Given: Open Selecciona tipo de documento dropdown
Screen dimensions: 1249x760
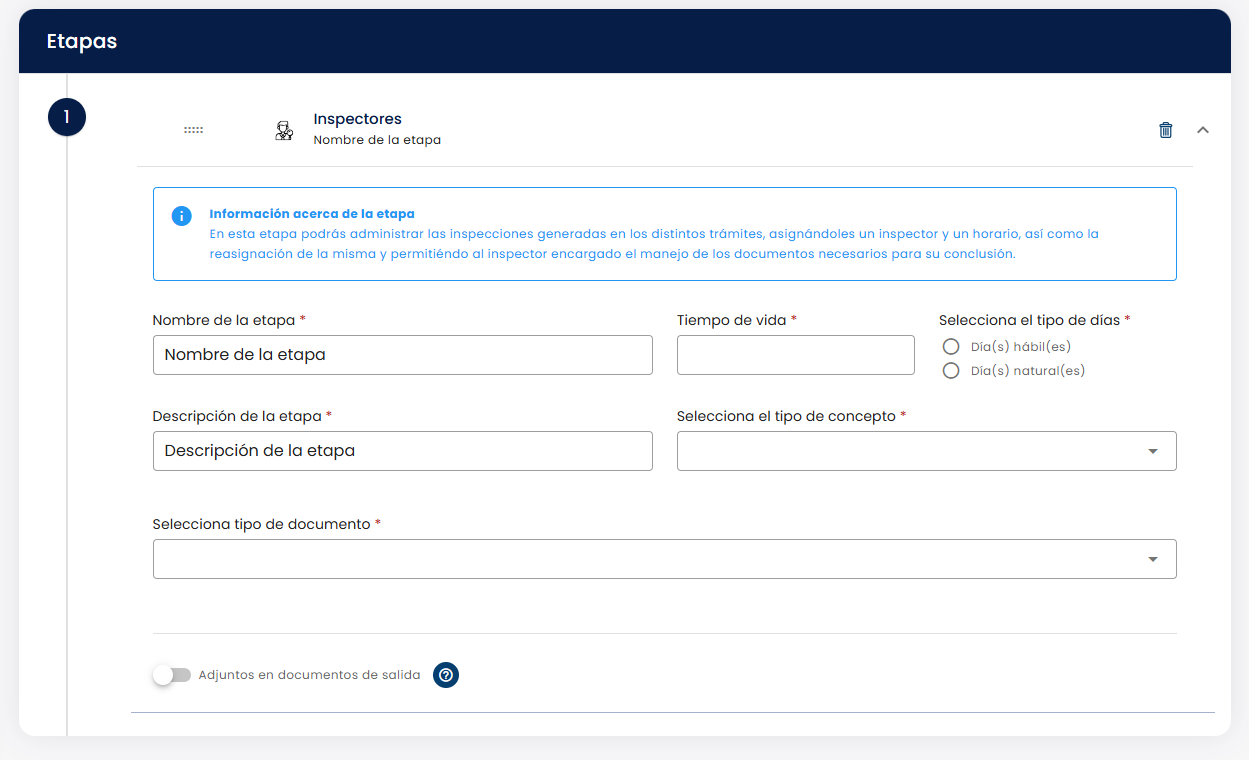Looking at the screenshot, I should pyautogui.click(x=664, y=559).
